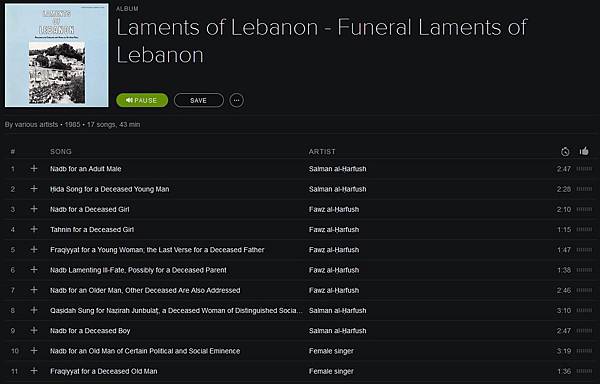Image resolution: width=600 pixels, height=384 pixels.
Task: Pause the album with the green Pause button
Action: (x=142, y=100)
